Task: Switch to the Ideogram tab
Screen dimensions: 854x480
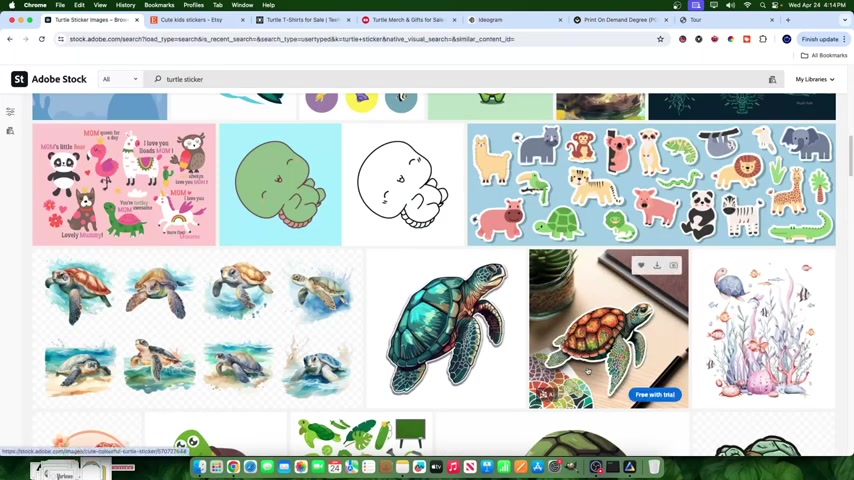Action: [x=490, y=20]
